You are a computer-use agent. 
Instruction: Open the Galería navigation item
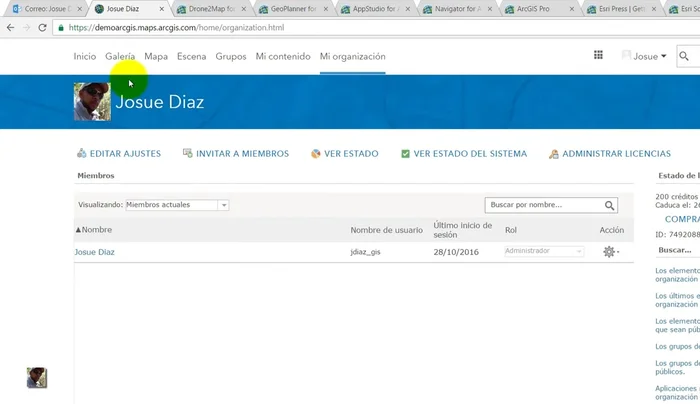tap(120, 57)
